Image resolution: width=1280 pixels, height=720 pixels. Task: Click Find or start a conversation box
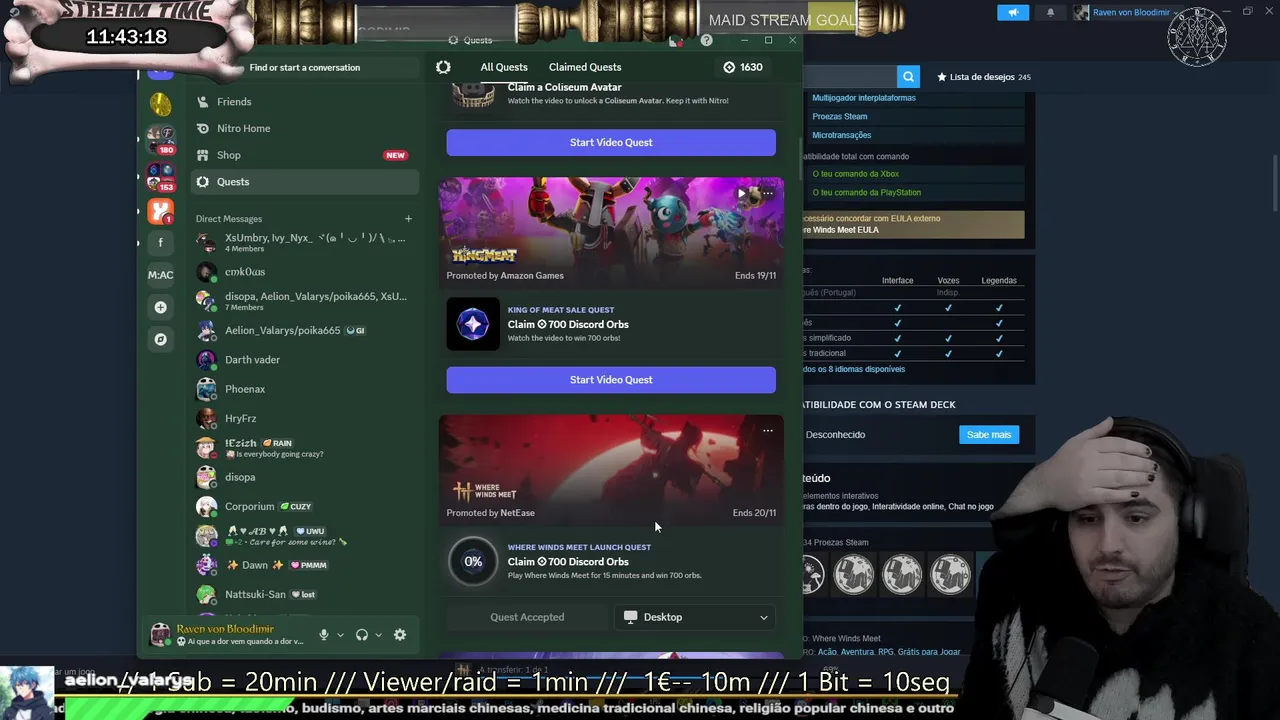pyautogui.click(x=305, y=67)
